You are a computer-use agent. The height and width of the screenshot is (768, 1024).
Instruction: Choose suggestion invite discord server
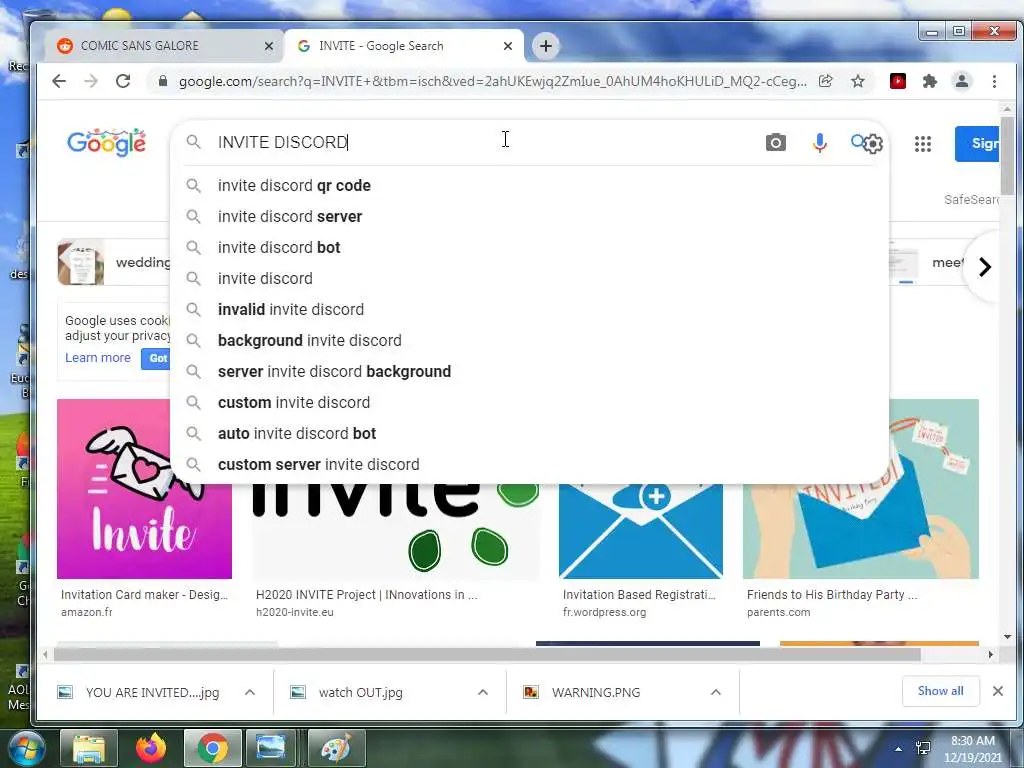tap(529, 216)
